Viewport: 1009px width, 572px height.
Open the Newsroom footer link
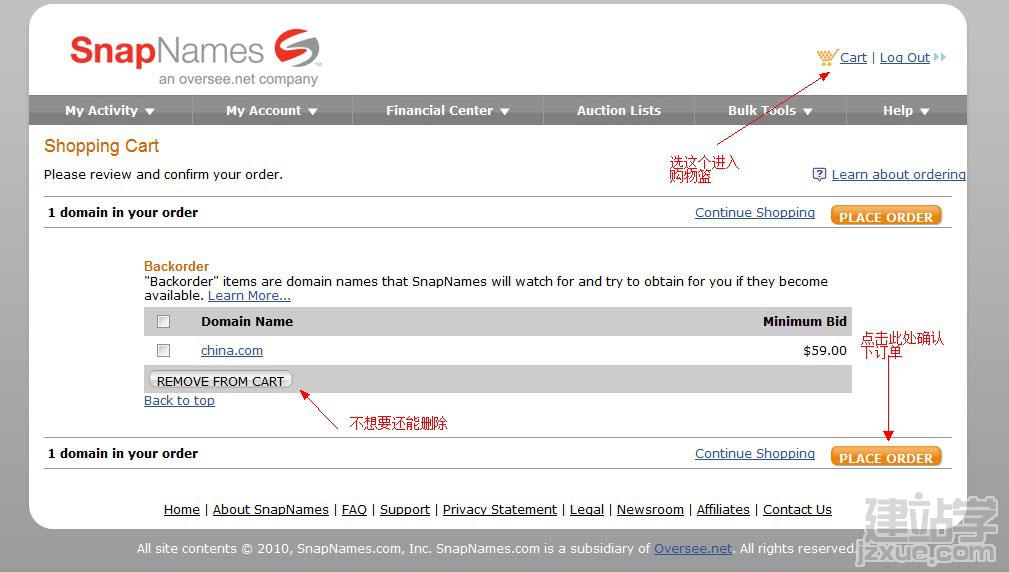[650, 510]
